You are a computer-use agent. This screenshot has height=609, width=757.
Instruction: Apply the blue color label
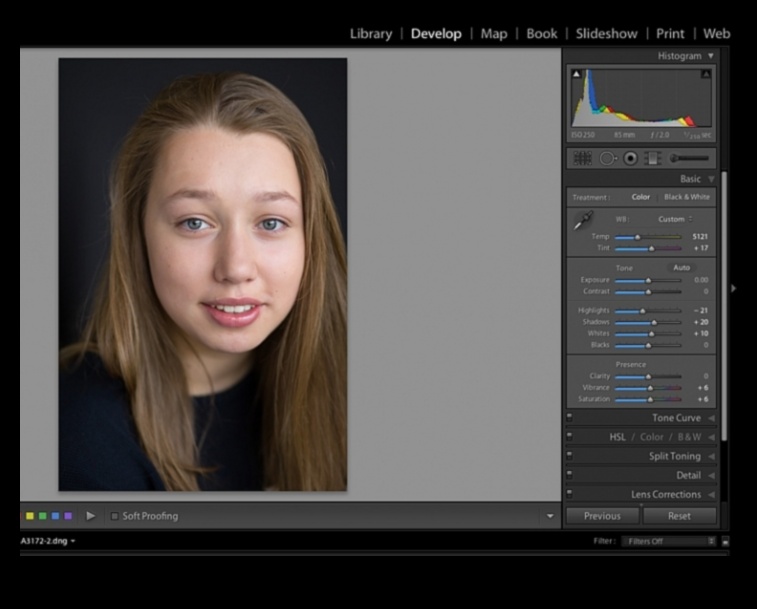point(56,516)
